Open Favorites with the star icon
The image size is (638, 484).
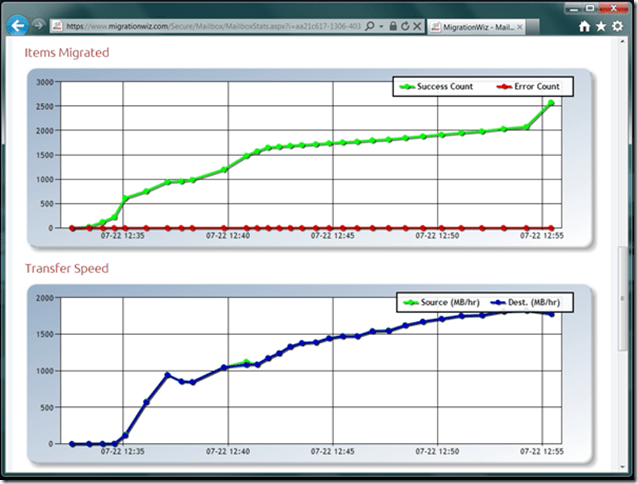(x=601, y=27)
